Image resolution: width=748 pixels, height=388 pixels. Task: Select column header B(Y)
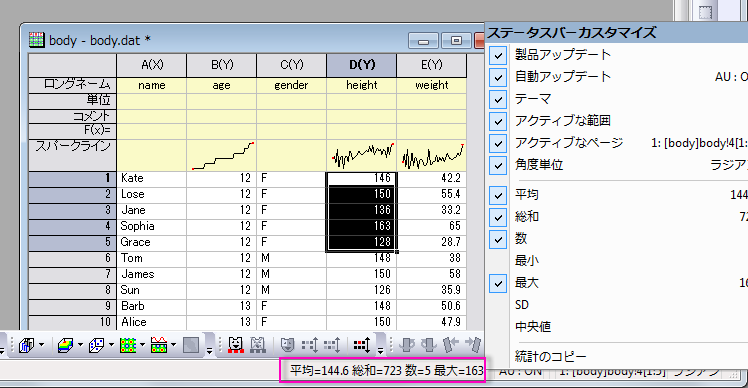pyautogui.click(x=222, y=65)
